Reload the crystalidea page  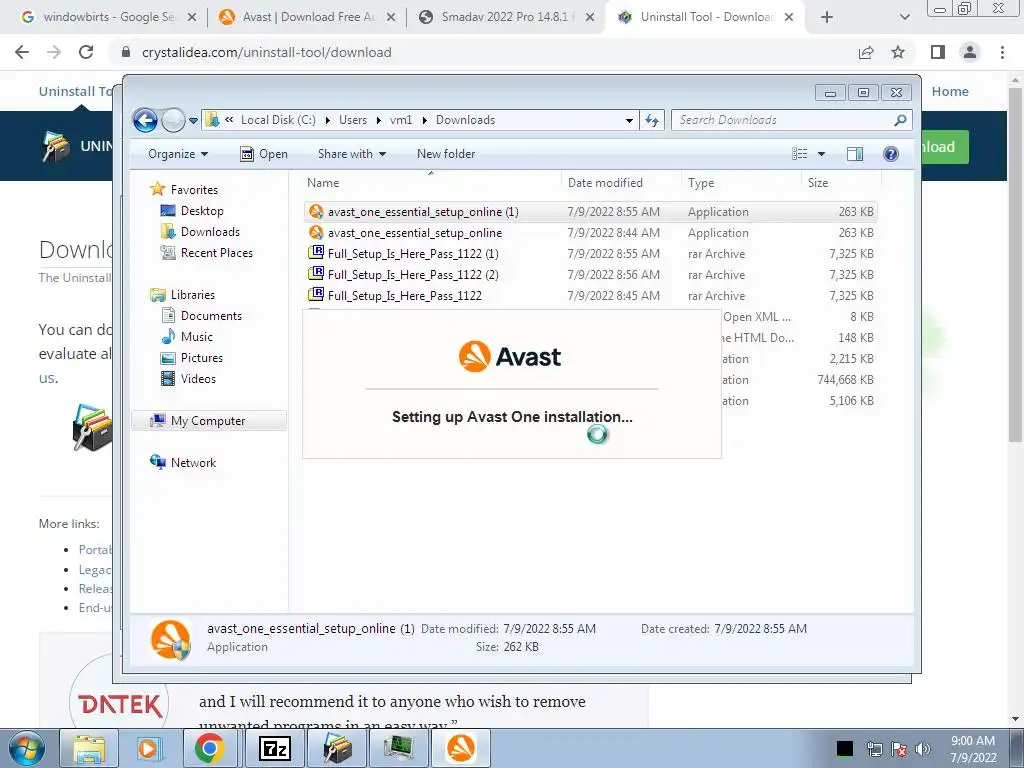pos(86,52)
